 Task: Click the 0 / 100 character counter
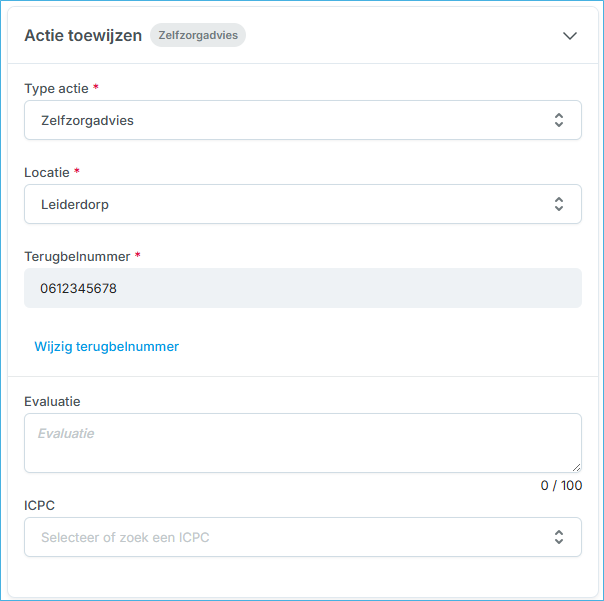coord(561,486)
